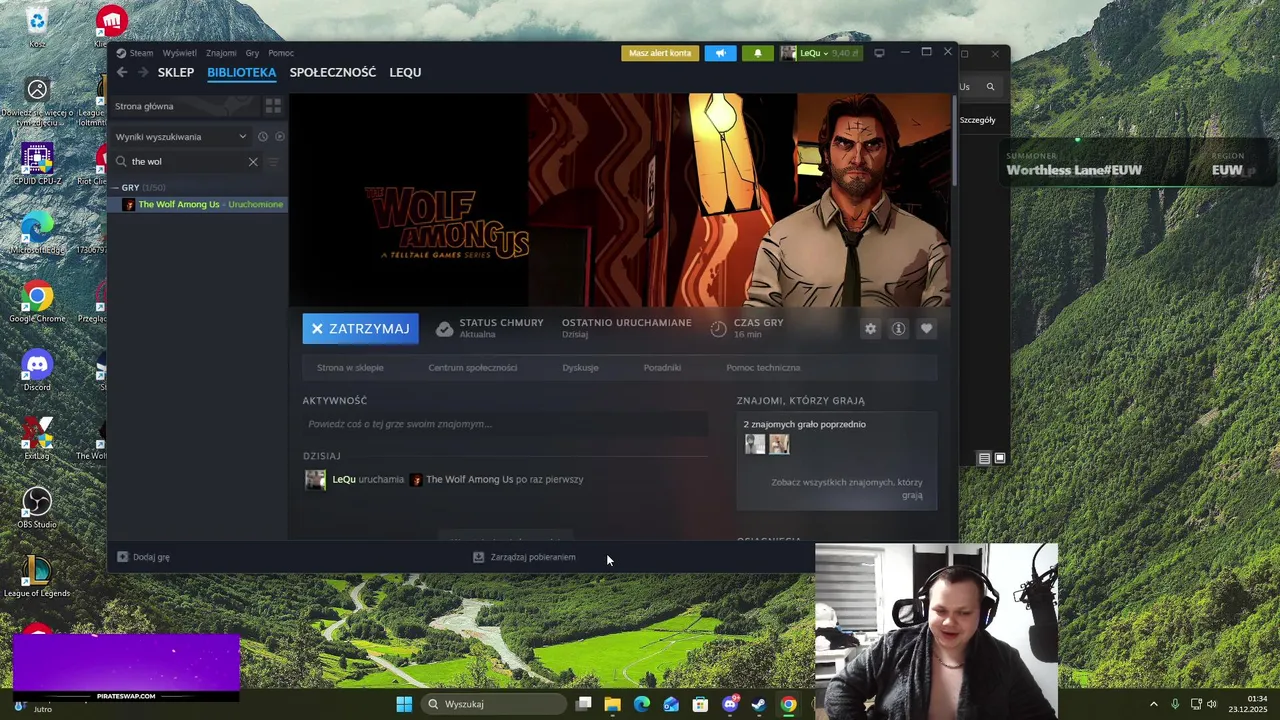
Task: Open Pomoc techniczna link
Action: point(763,368)
